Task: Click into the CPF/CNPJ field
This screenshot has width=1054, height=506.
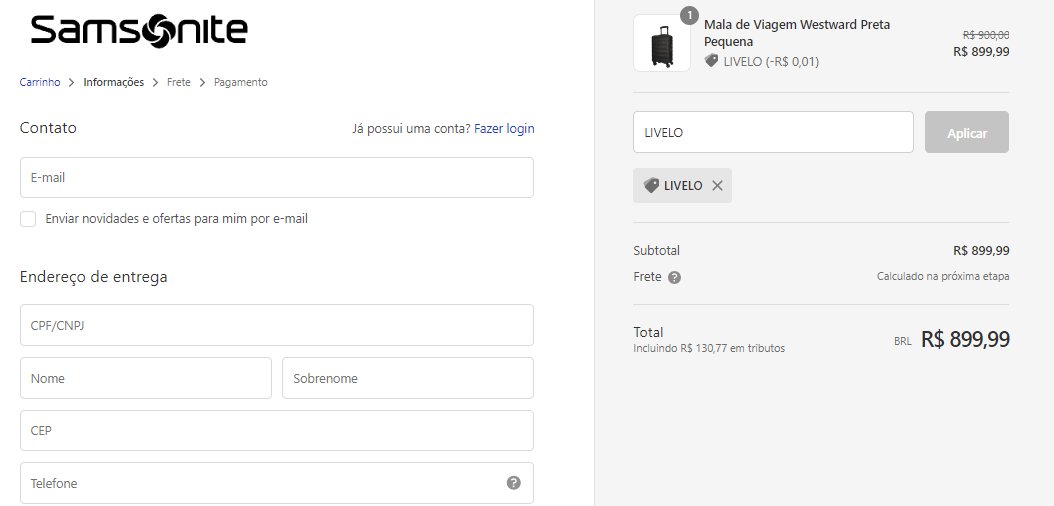Action: click(x=277, y=325)
